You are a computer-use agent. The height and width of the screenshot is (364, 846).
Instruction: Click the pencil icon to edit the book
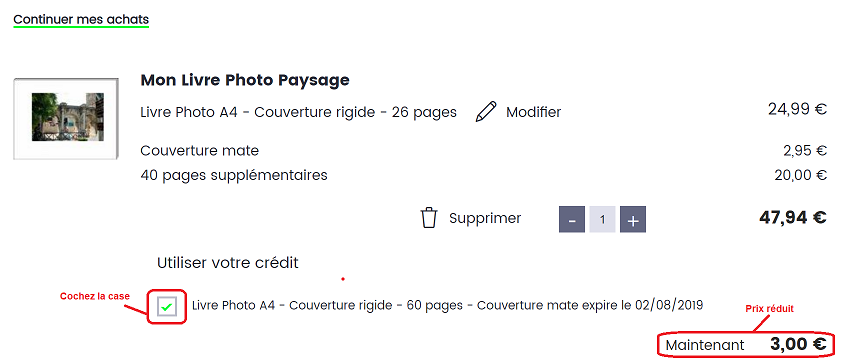pos(486,112)
